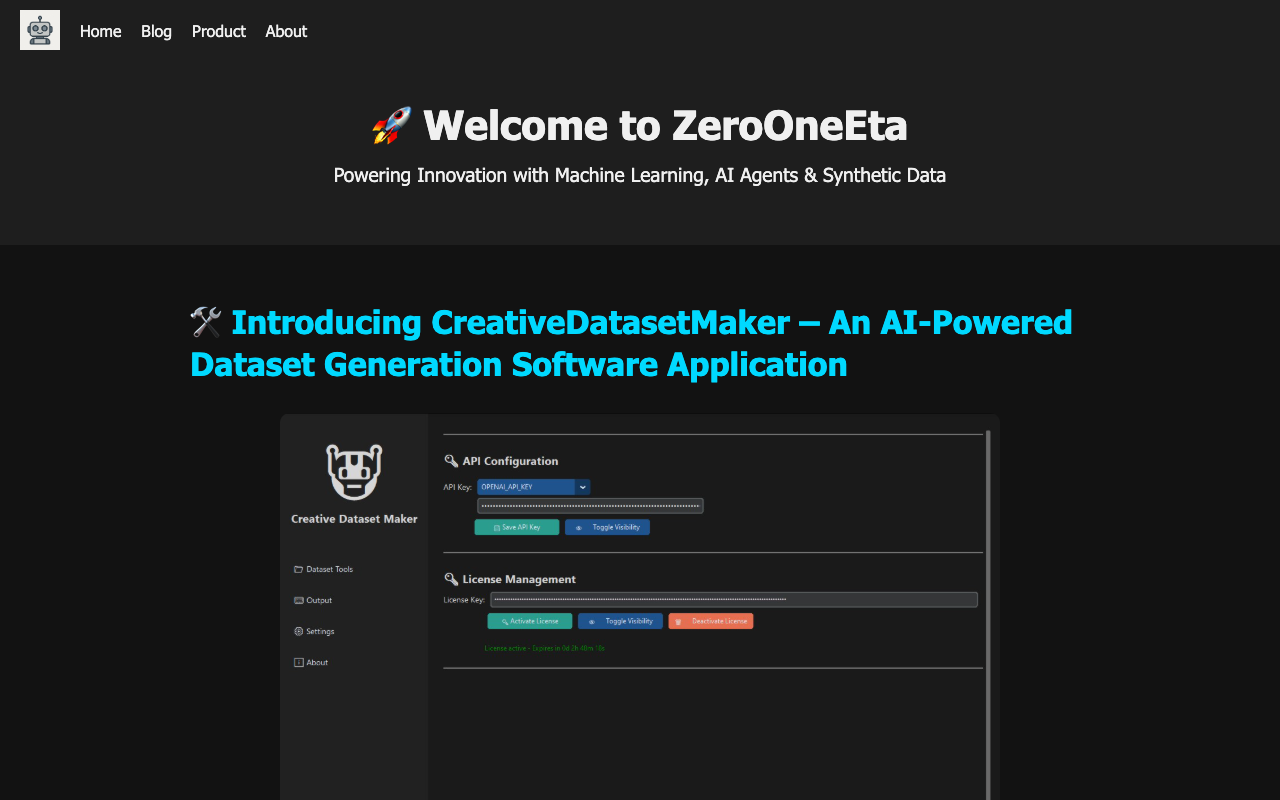Click the masked License Key field
Image resolution: width=1280 pixels, height=800 pixels.
pyautogui.click(x=734, y=600)
